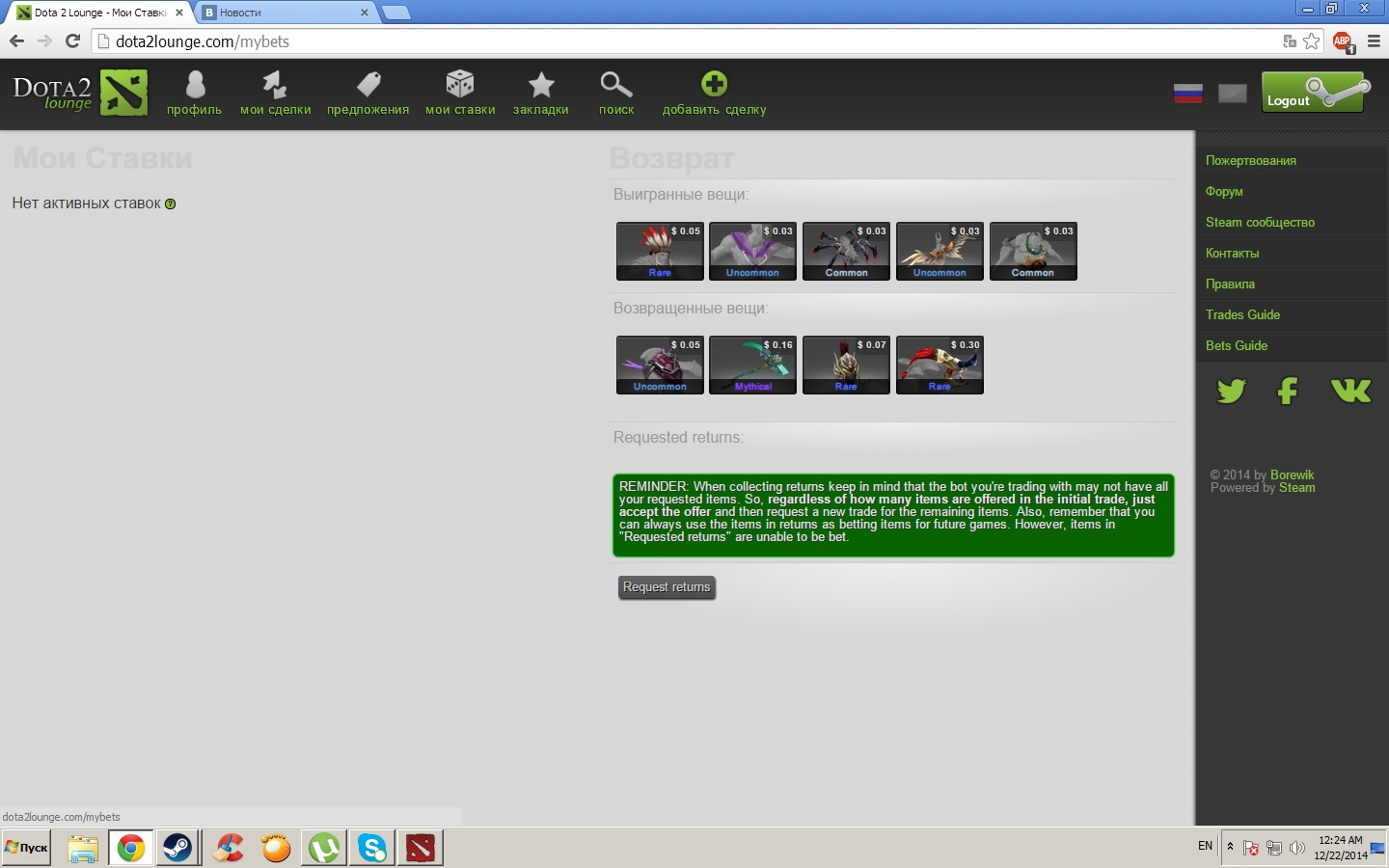This screenshot has height=868, width=1389.
Task: Switch to Dota 2 Lounge browser tab
Action: (99, 13)
